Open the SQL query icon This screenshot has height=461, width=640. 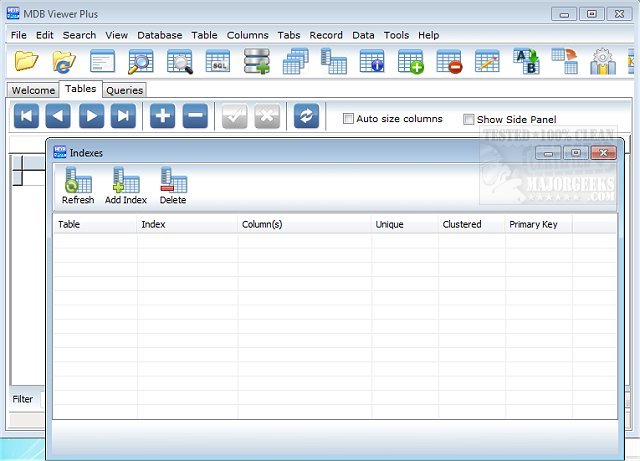tap(218, 61)
